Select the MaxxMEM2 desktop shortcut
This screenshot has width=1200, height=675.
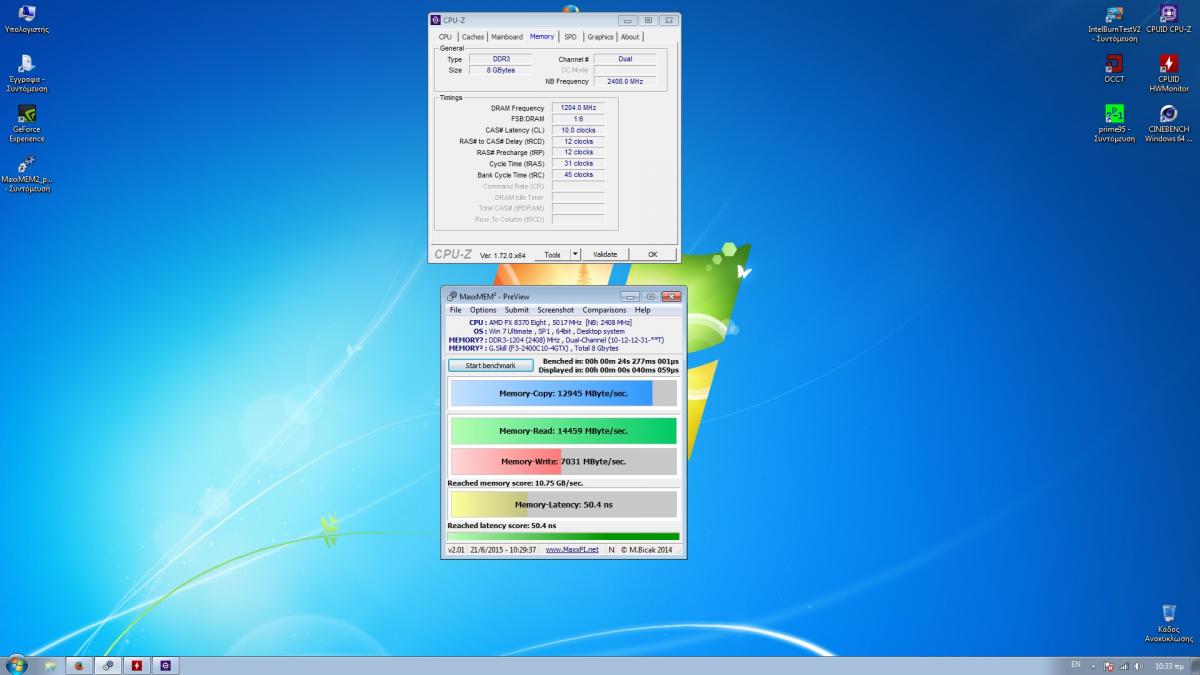(x=27, y=174)
